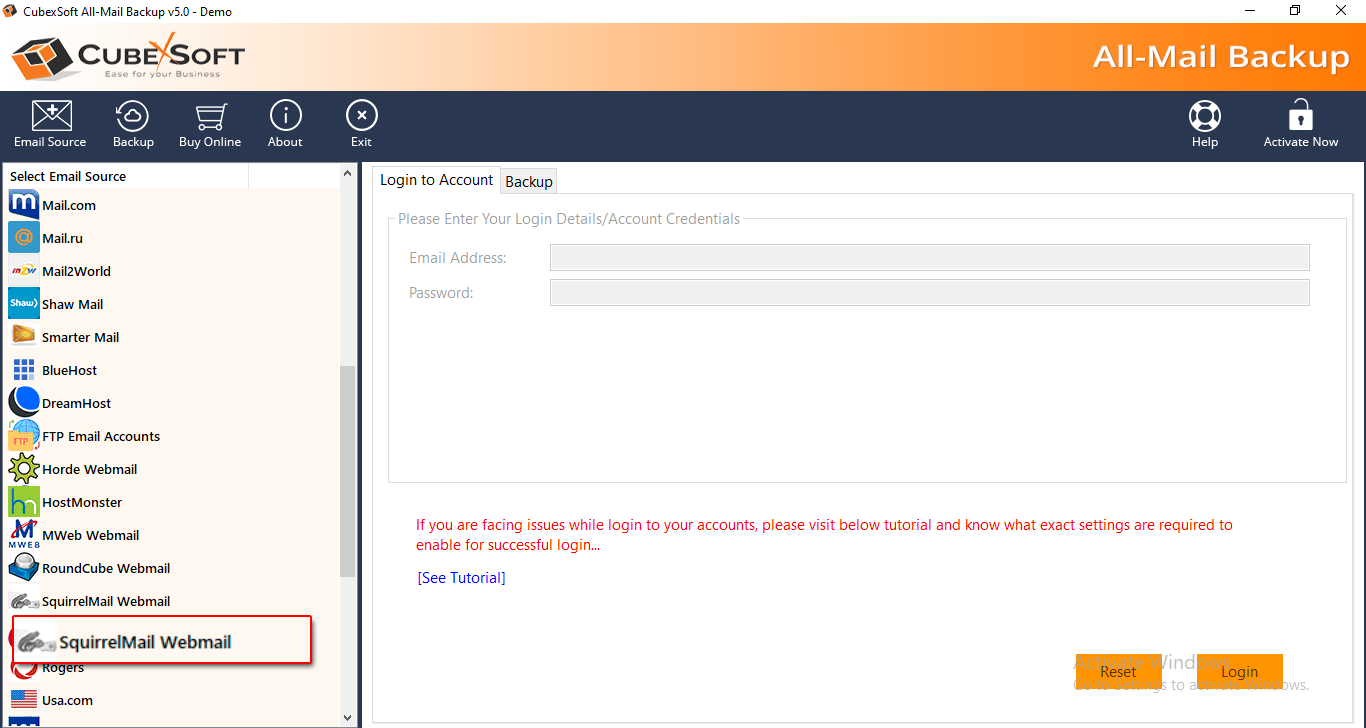Choose Shaw Mail in the source list
This screenshot has width=1366, height=728.
click(x=72, y=304)
